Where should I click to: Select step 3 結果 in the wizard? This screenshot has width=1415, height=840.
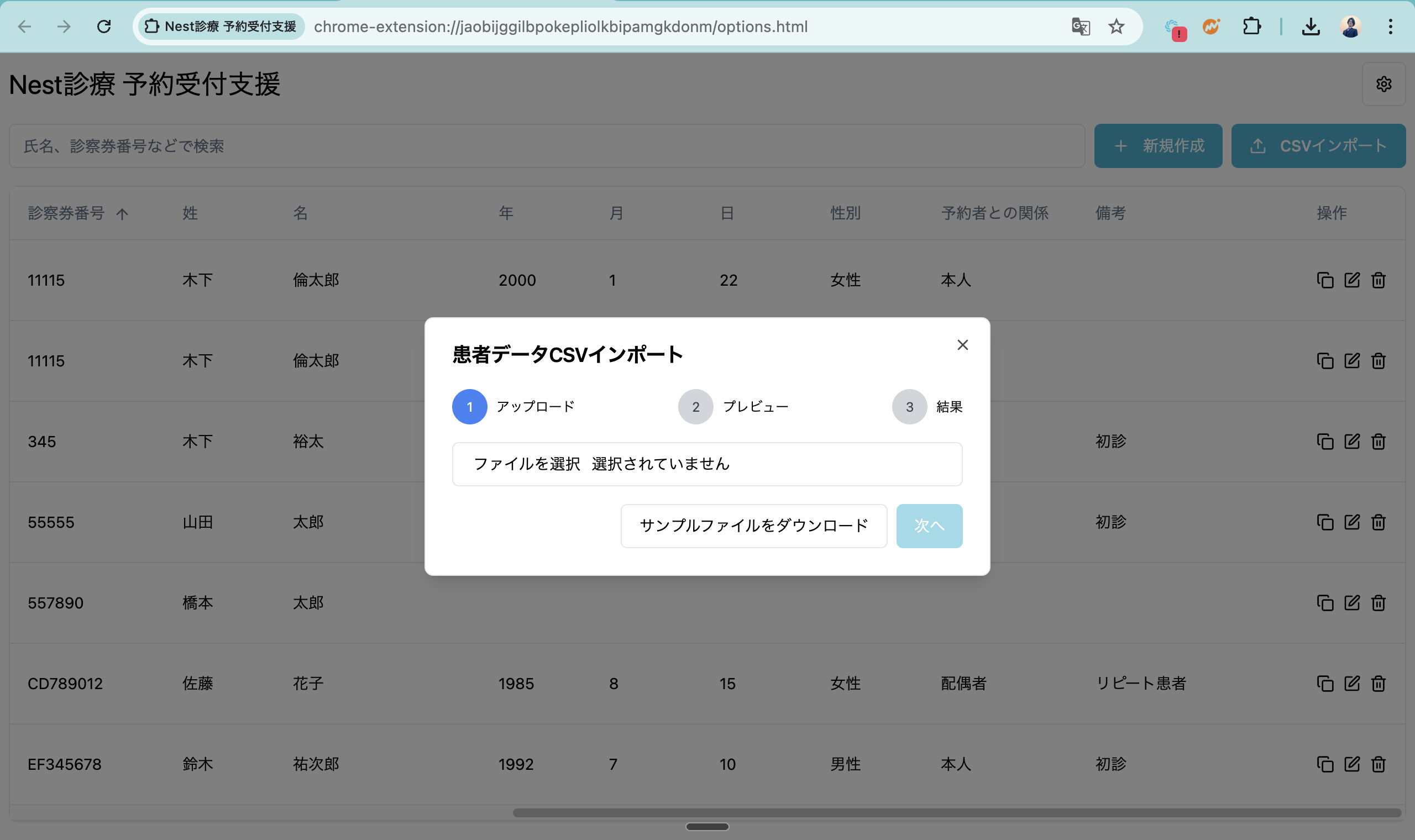[x=909, y=406]
